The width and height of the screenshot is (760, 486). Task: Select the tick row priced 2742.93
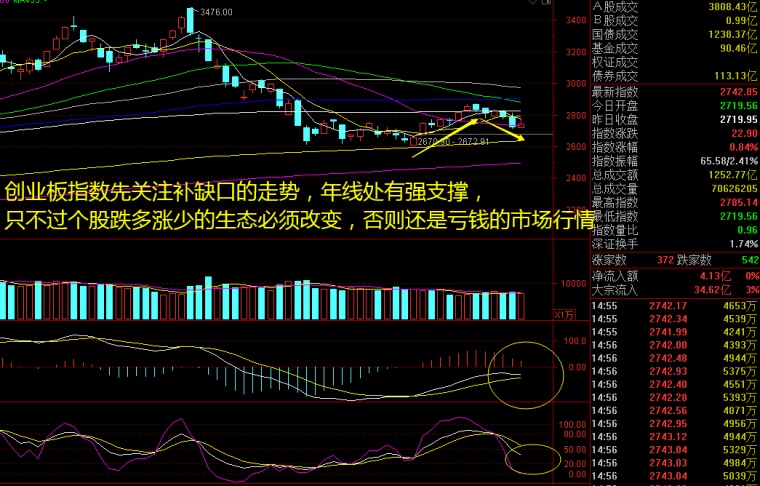(675, 371)
